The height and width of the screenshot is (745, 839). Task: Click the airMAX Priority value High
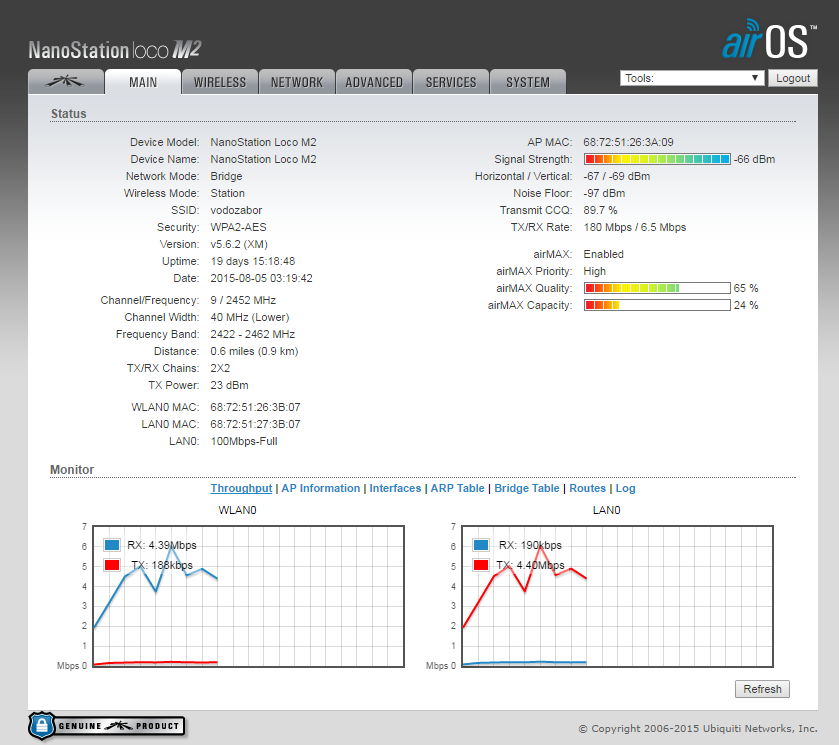click(x=594, y=271)
